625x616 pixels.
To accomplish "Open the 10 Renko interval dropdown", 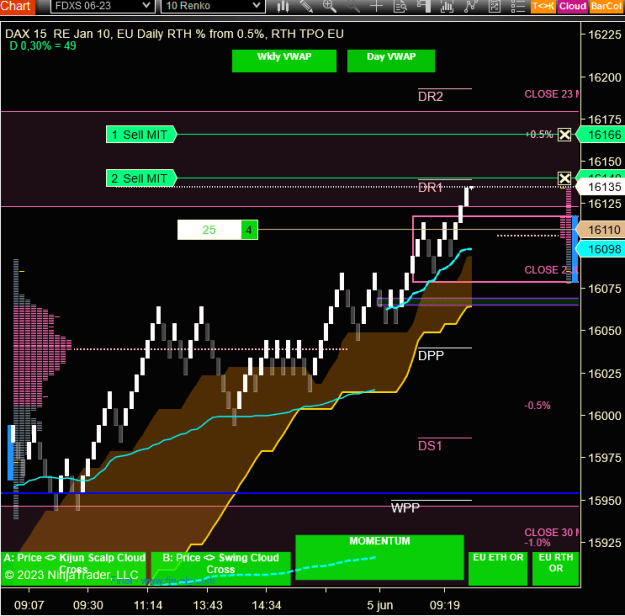I will [x=213, y=6].
